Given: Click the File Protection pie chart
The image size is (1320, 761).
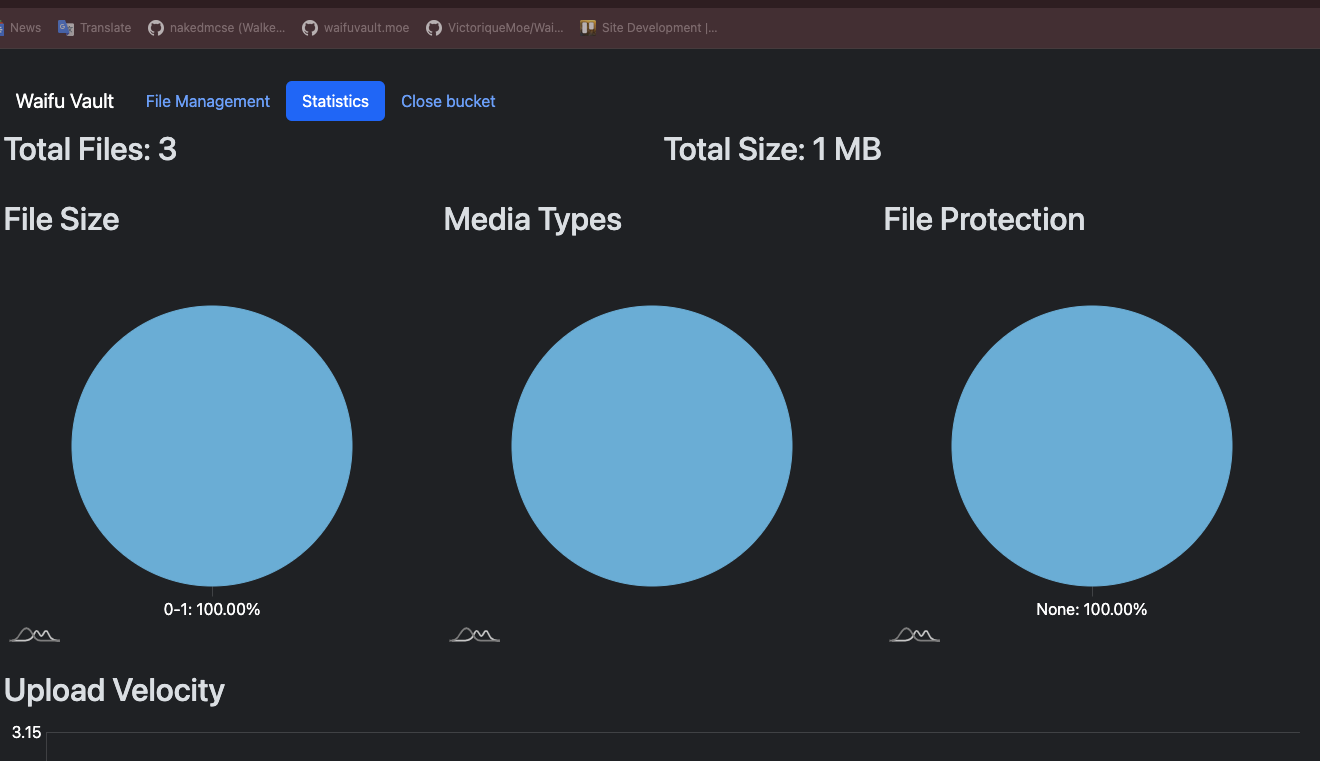Looking at the screenshot, I should 1092,446.
